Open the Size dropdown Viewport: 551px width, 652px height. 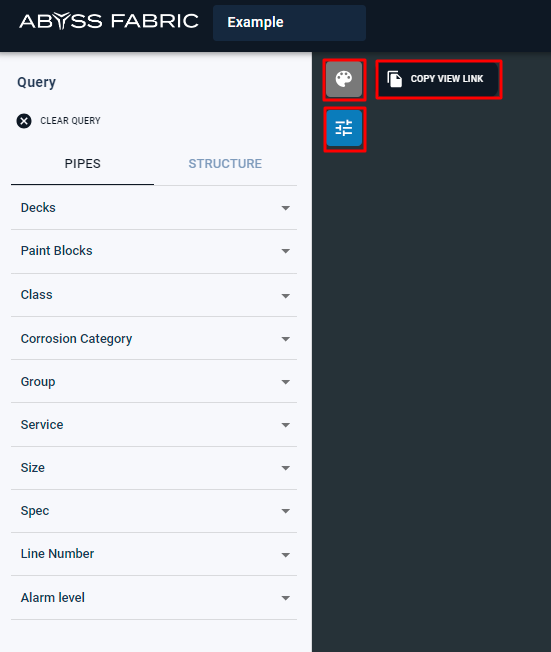(x=154, y=468)
